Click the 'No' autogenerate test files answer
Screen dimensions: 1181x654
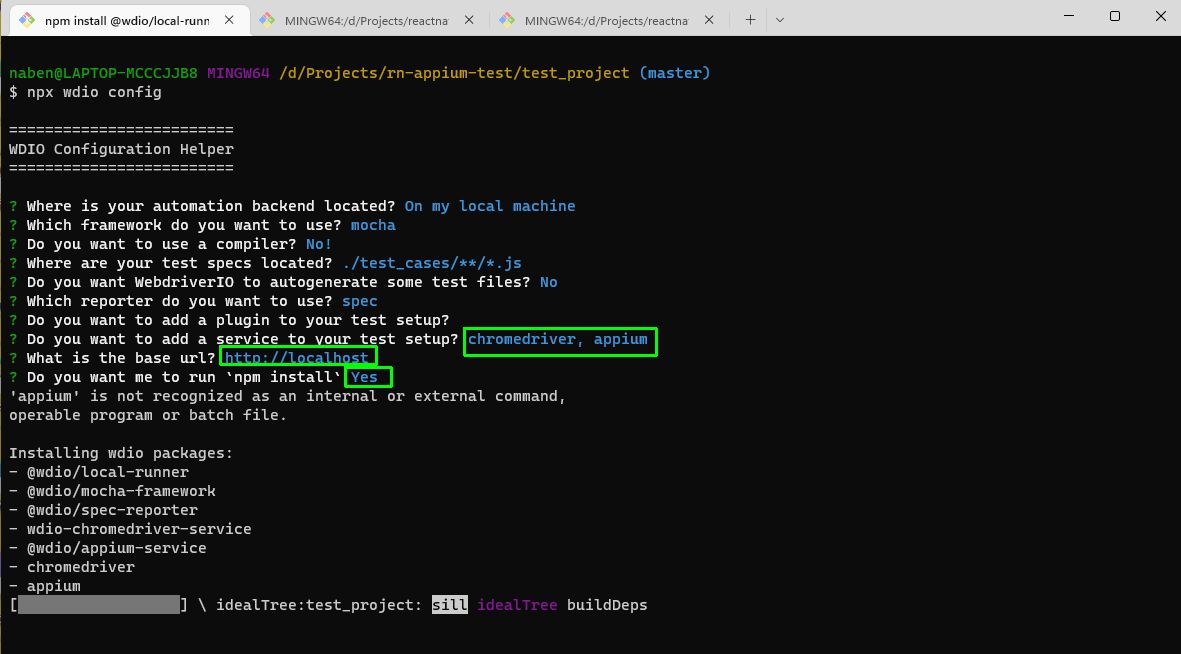click(x=548, y=282)
